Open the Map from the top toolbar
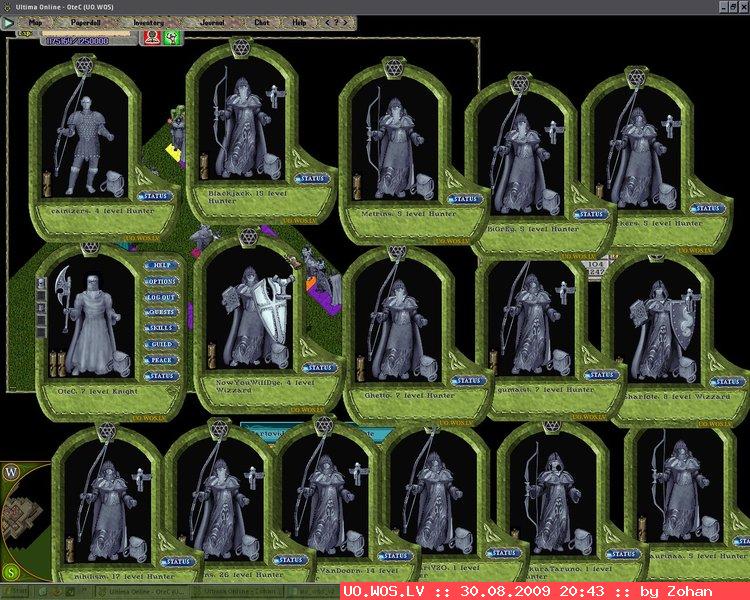This screenshot has width=750, height=600. [x=35, y=22]
